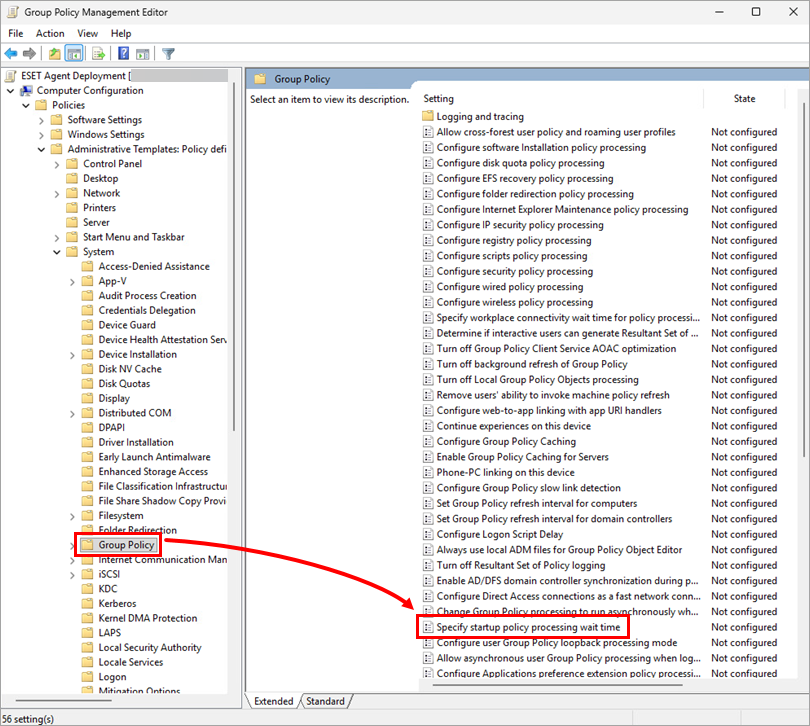
Task: Switch to the Standard tab
Action: tap(325, 701)
